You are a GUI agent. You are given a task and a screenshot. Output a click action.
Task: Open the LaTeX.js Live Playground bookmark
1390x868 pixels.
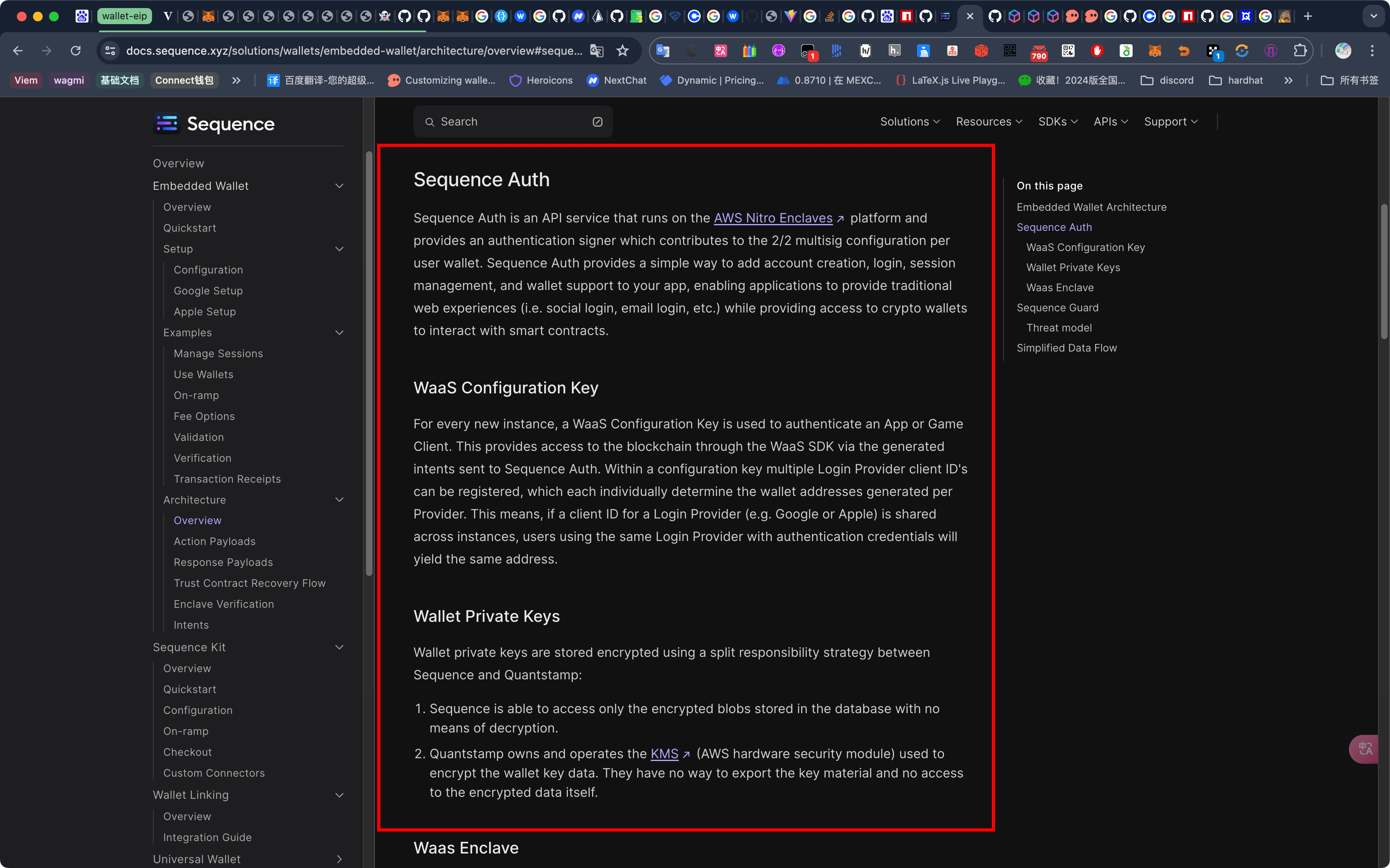(x=950, y=80)
